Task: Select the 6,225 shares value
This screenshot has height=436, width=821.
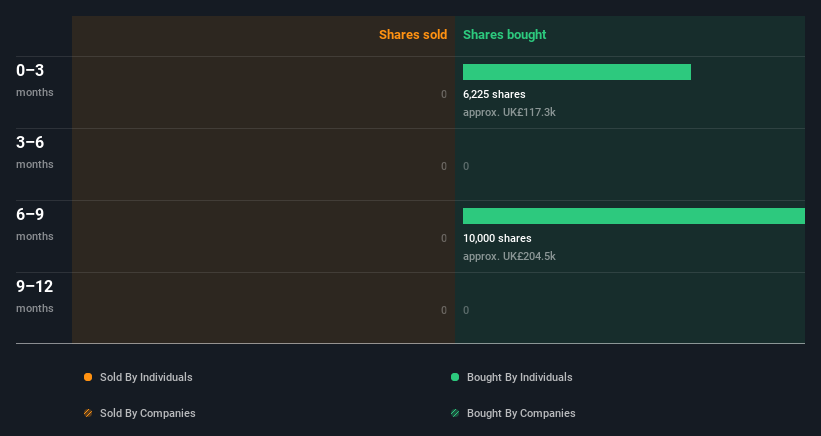Action: [494, 94]
